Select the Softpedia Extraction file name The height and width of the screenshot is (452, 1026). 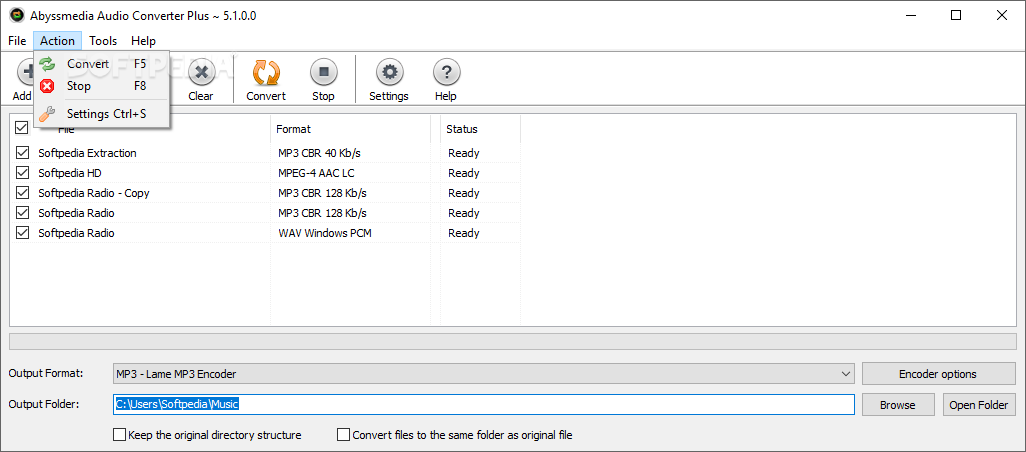87,153
